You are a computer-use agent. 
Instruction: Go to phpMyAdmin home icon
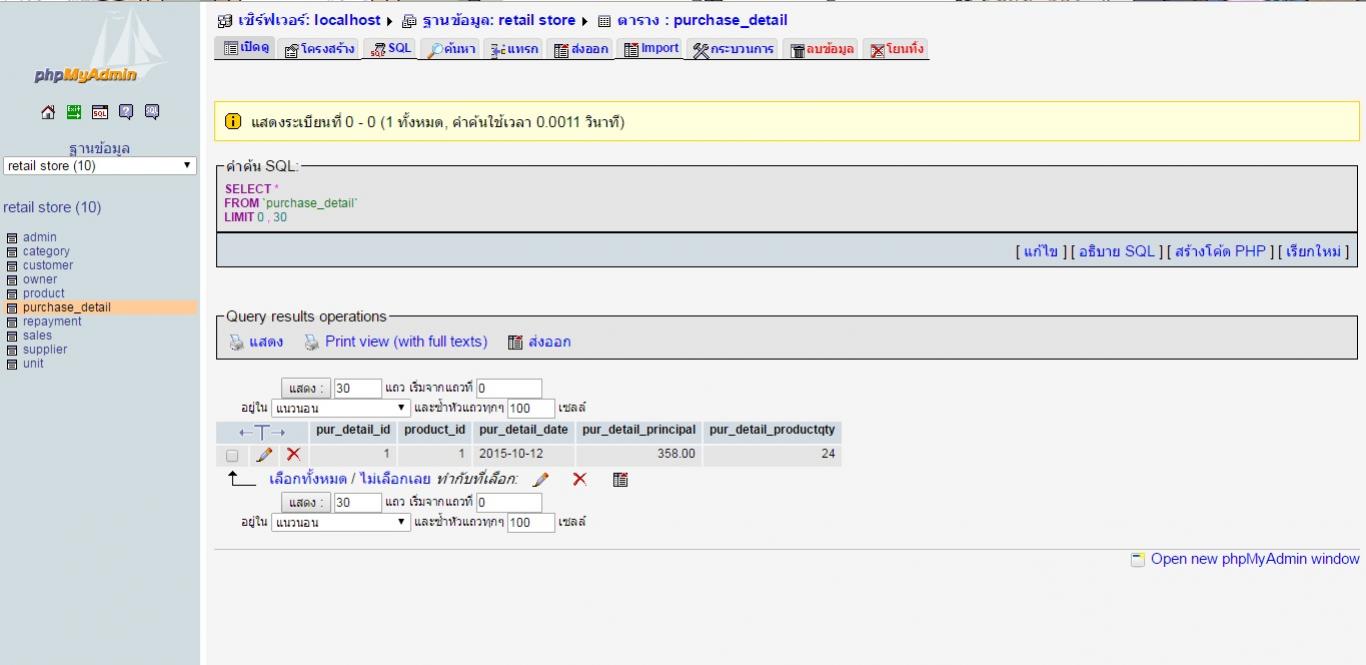tap(48, 112)
